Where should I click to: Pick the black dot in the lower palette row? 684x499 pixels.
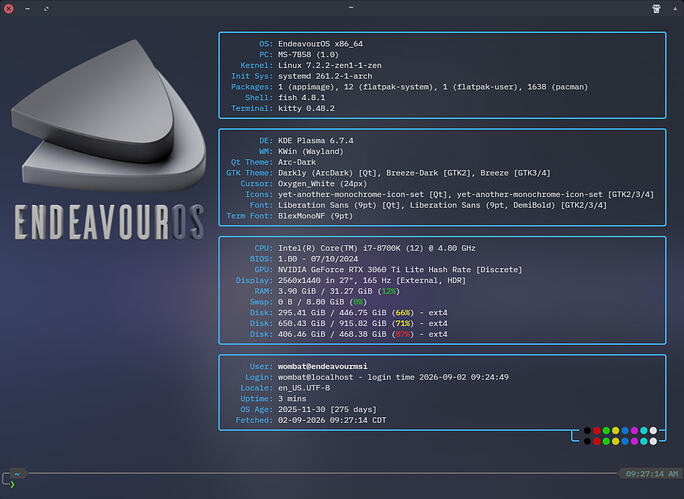click(587, 441)
